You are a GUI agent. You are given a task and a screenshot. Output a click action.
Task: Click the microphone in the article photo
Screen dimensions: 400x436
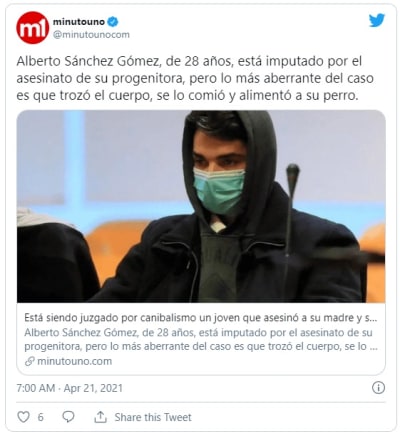pos(292,213)
